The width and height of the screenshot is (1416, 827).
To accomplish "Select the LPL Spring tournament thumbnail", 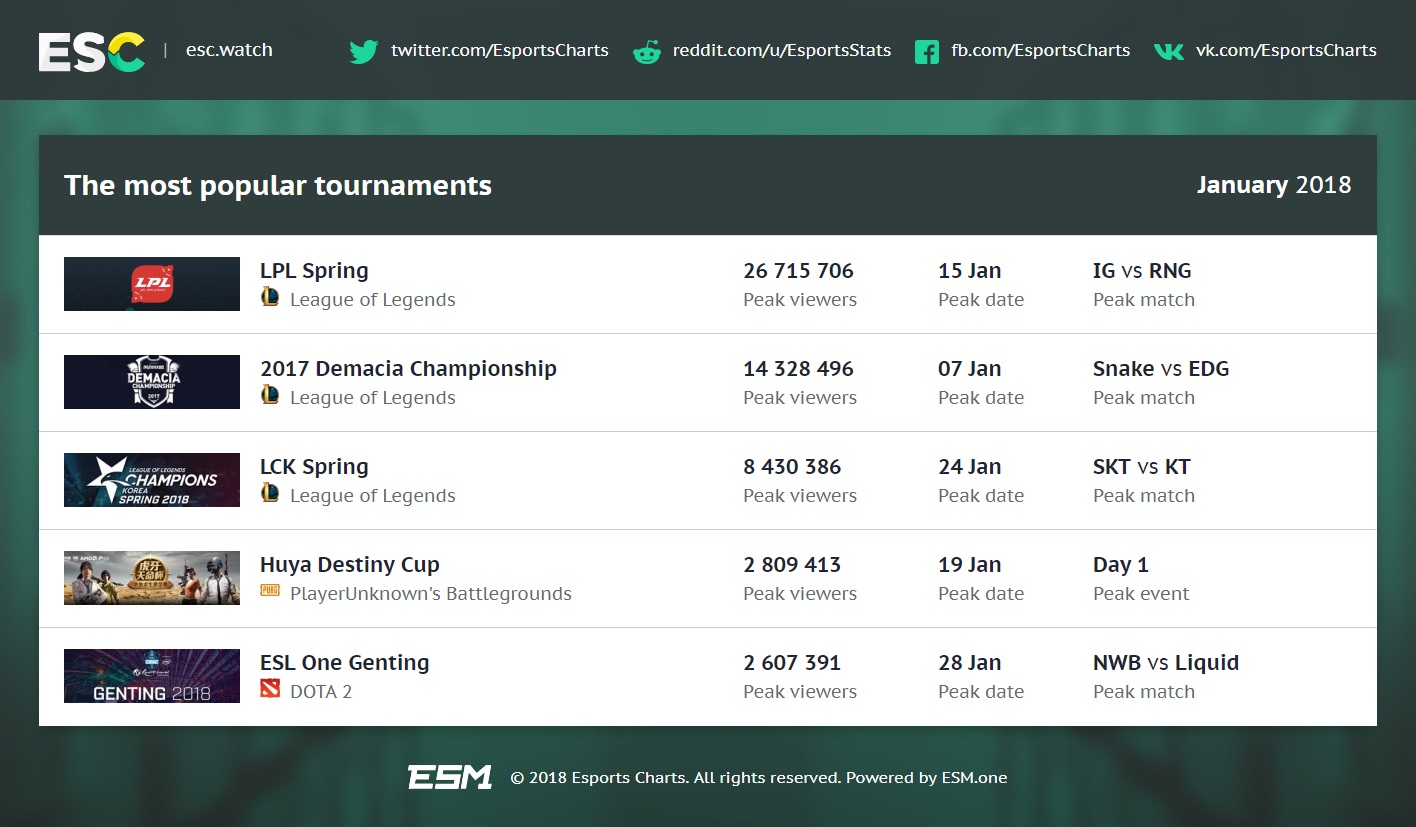I will 152,284.
